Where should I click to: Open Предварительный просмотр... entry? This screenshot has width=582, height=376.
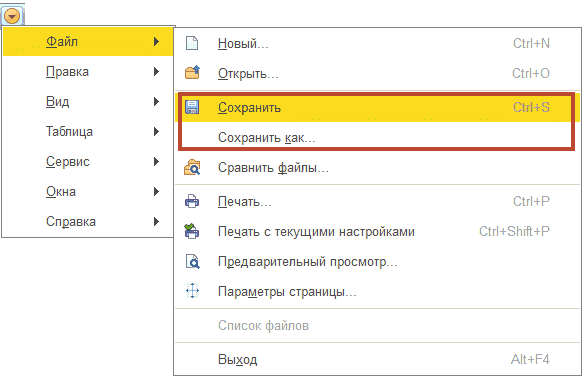pyautogui.click(x=377, y=261)
